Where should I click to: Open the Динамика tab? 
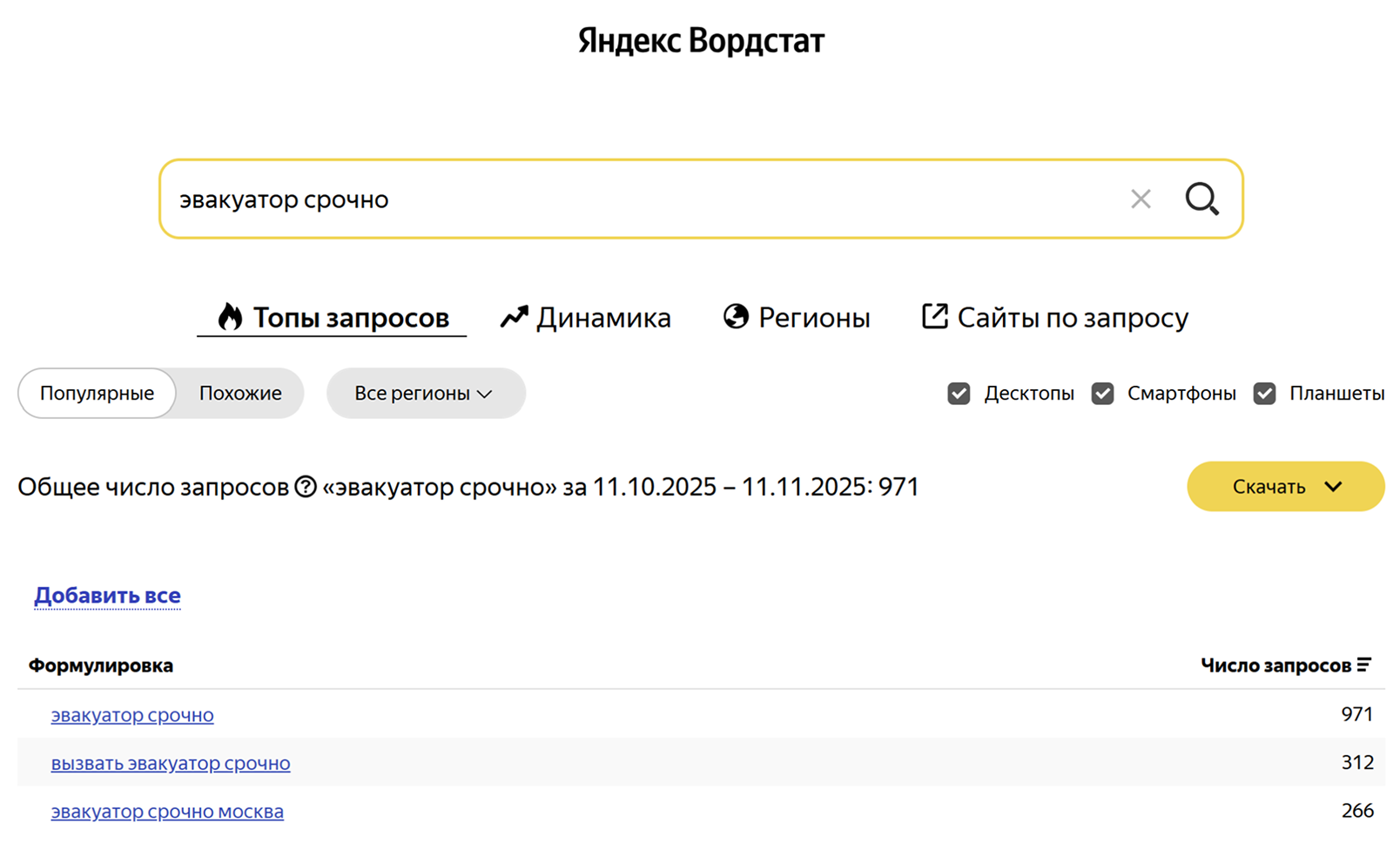(x=602, y=317)
